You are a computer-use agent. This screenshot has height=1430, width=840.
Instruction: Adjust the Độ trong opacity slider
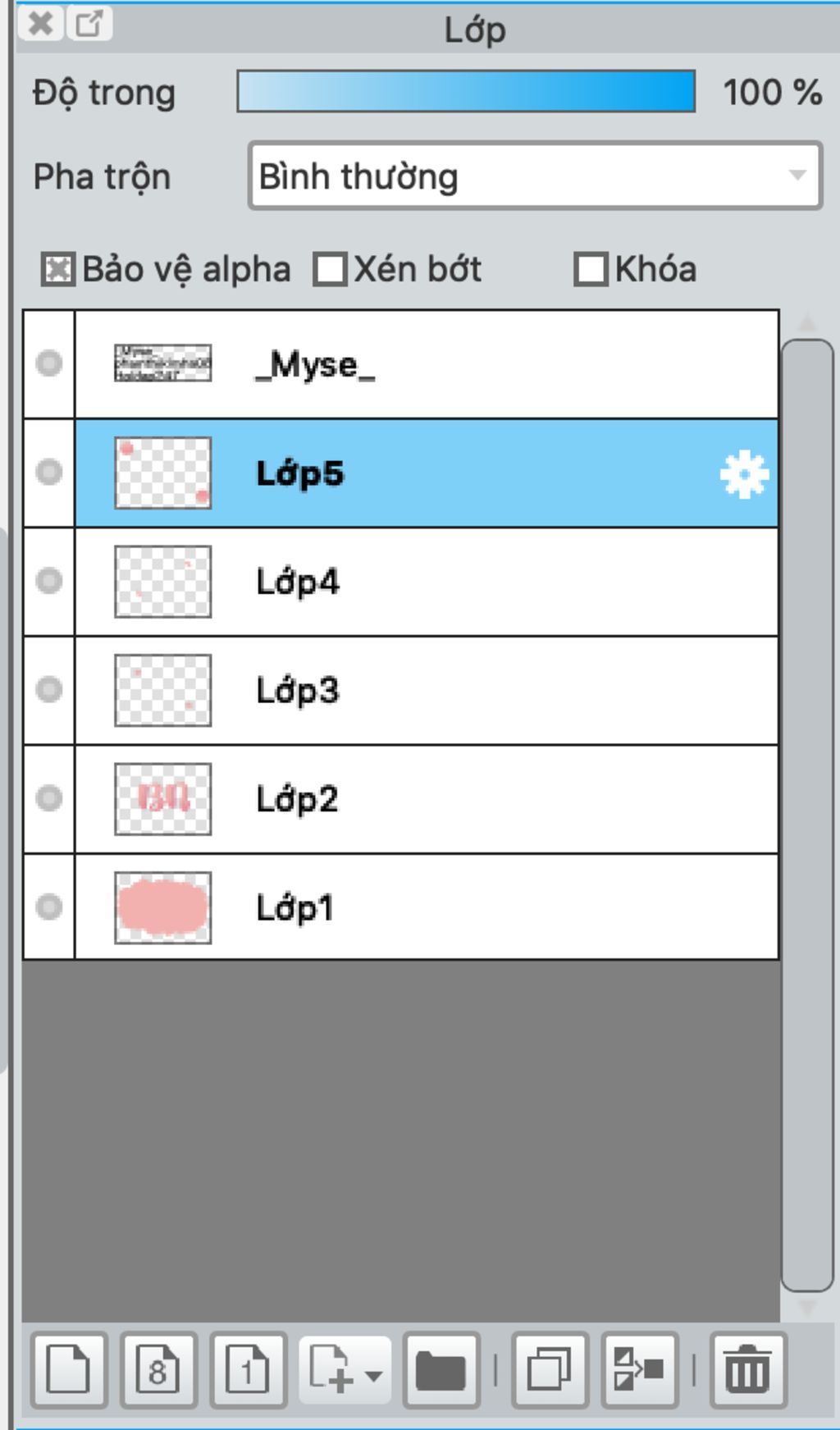click(465, 91)
